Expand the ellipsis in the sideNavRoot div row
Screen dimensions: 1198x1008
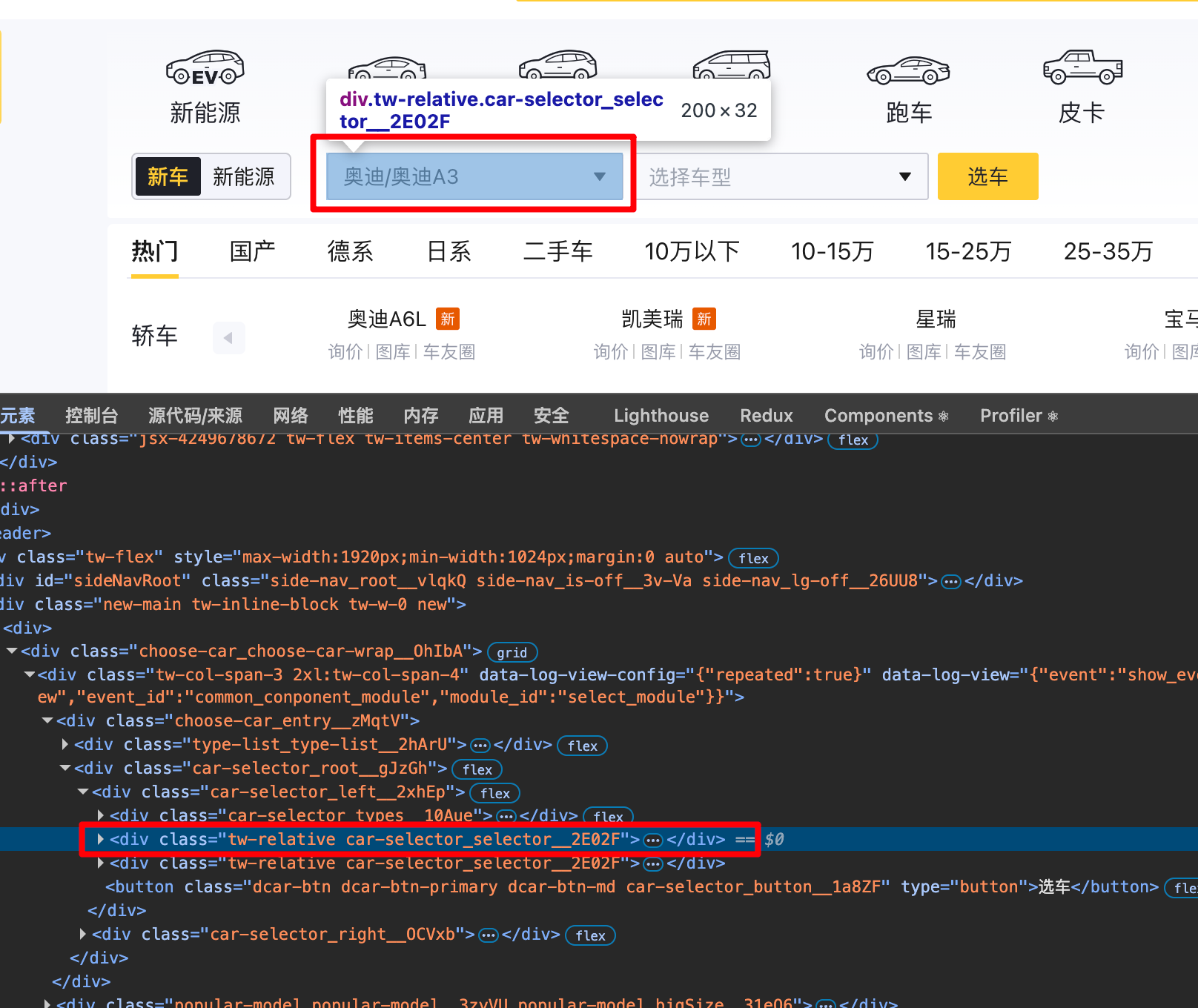point(950,582)
